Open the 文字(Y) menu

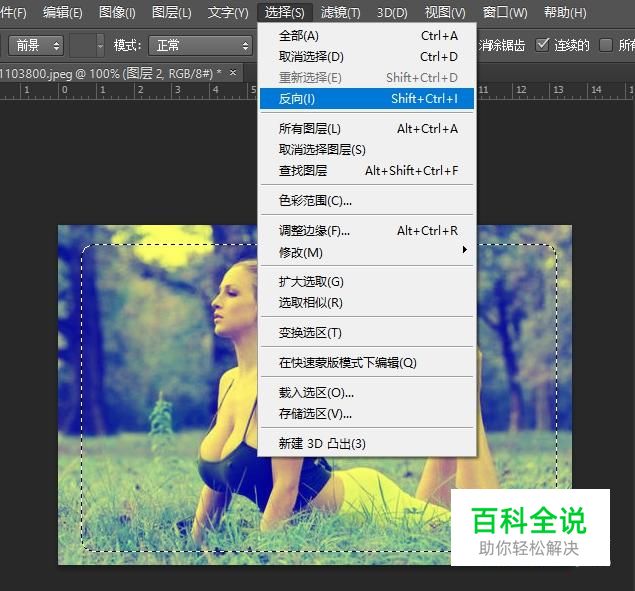click(x=228, y=13)
